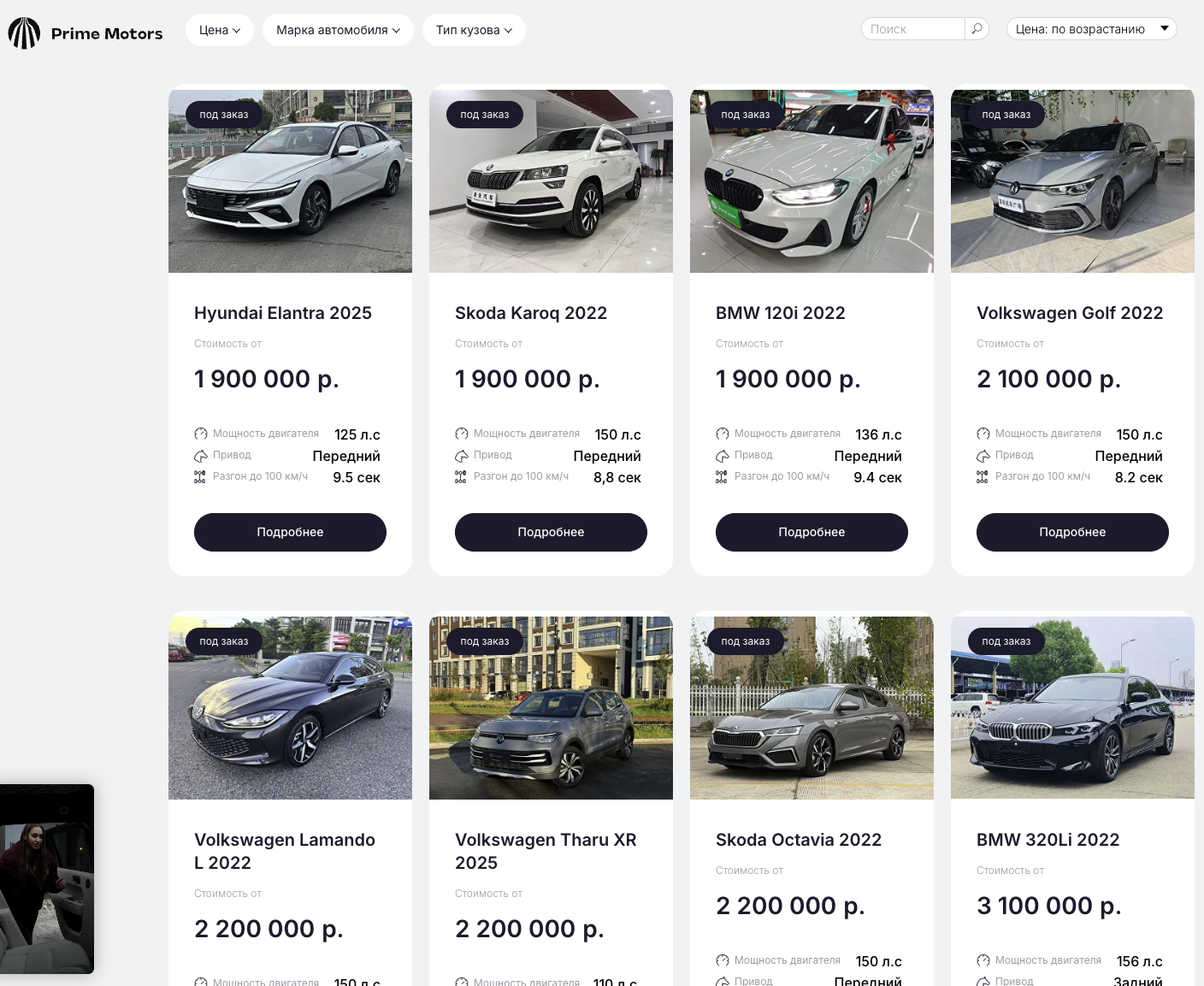
Task: Click the 136 л.с power value
Action: [x=879, y=434]
